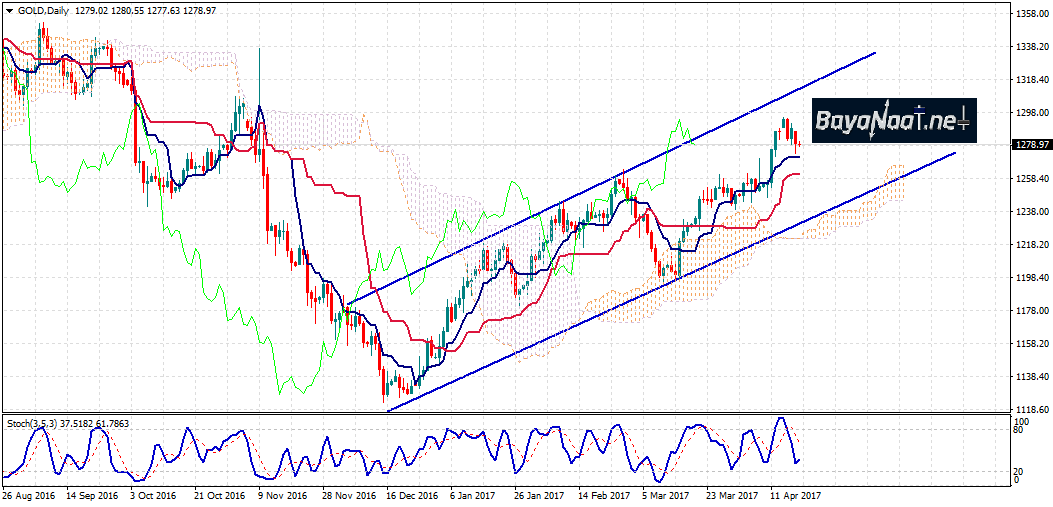Click the 1238.00 price scale label

[1029, 212]
